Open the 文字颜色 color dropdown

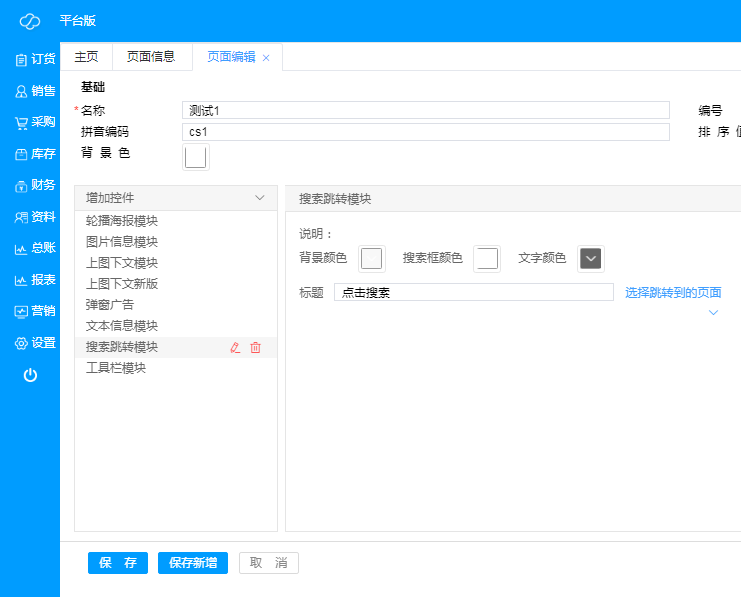(591, 259)
